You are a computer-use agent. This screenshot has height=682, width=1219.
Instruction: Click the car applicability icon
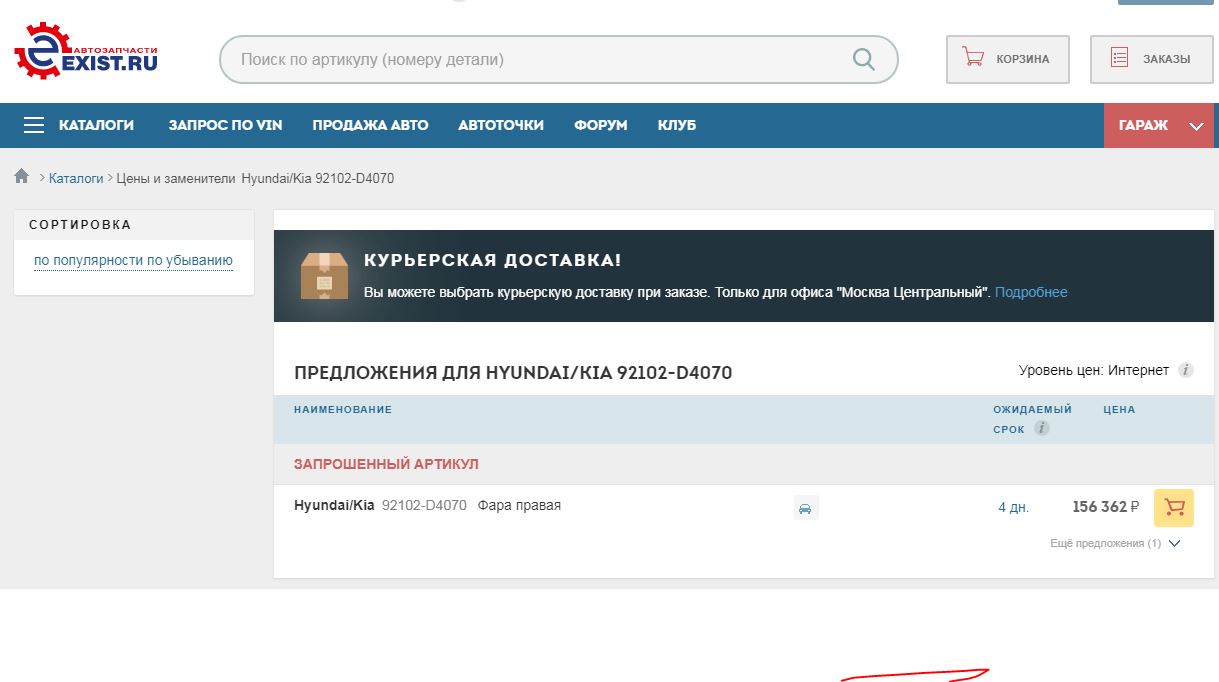click(805, 508)
